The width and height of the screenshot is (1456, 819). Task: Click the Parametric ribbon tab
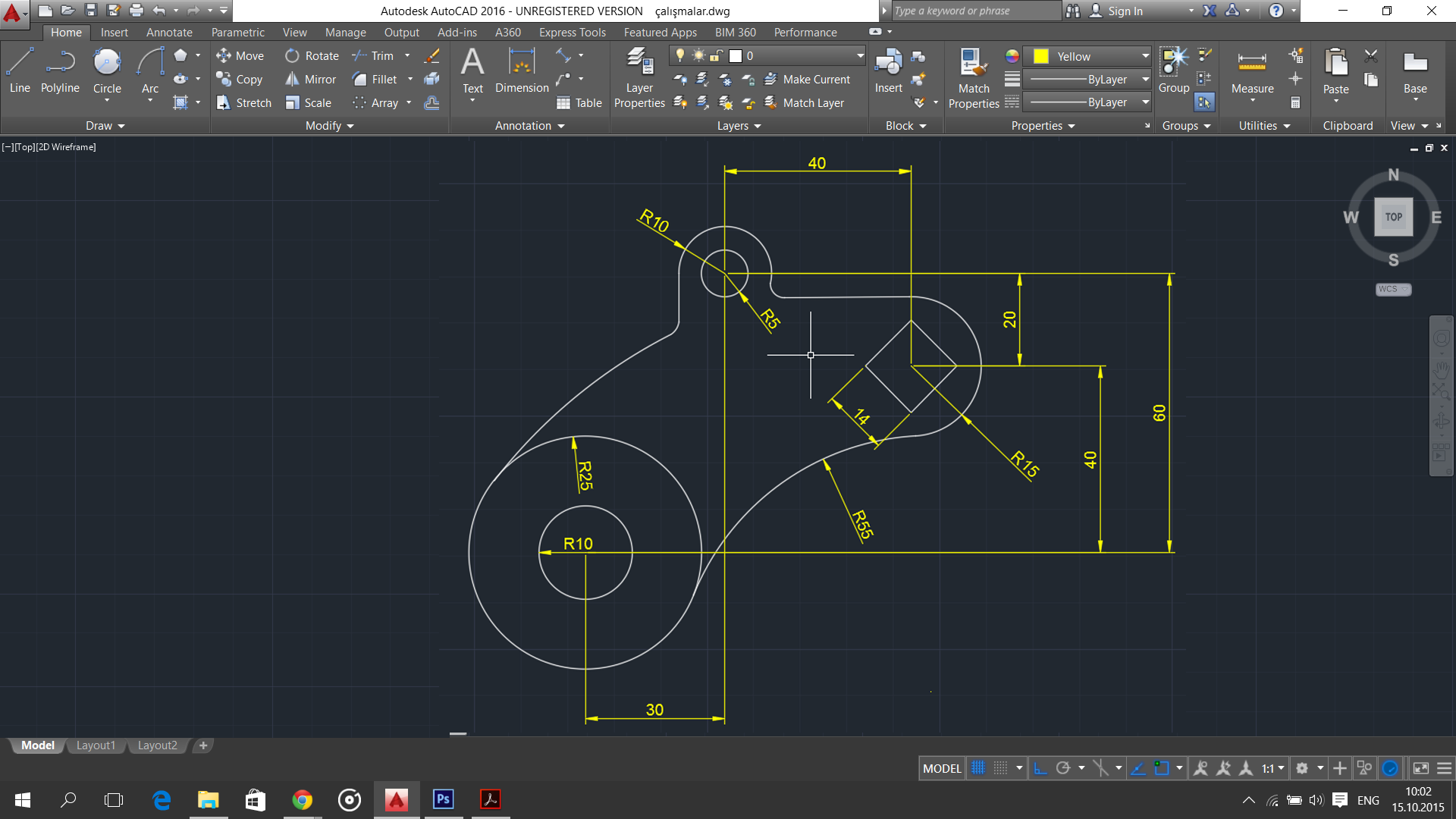[x=237, y=31]
